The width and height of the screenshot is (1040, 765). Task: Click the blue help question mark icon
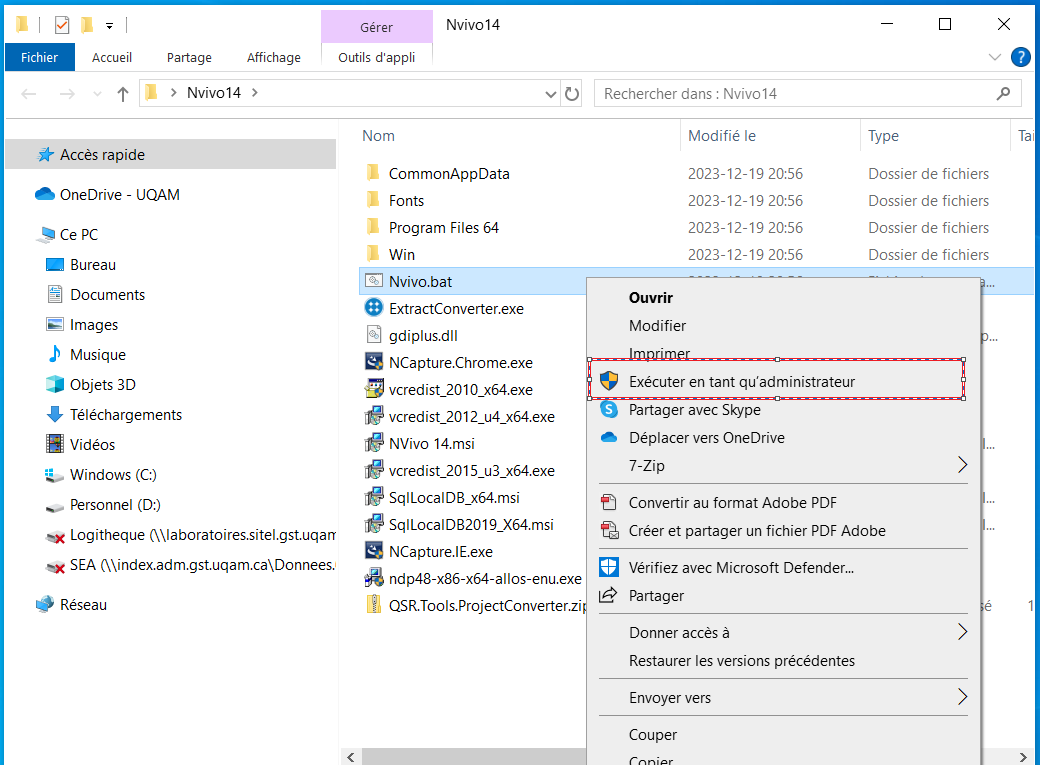[x=1020, y=57]
